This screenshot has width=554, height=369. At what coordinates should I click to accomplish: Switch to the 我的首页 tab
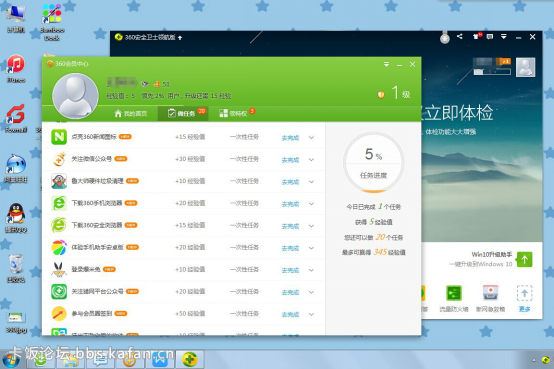pyautogui.click(x=130, y=113)
